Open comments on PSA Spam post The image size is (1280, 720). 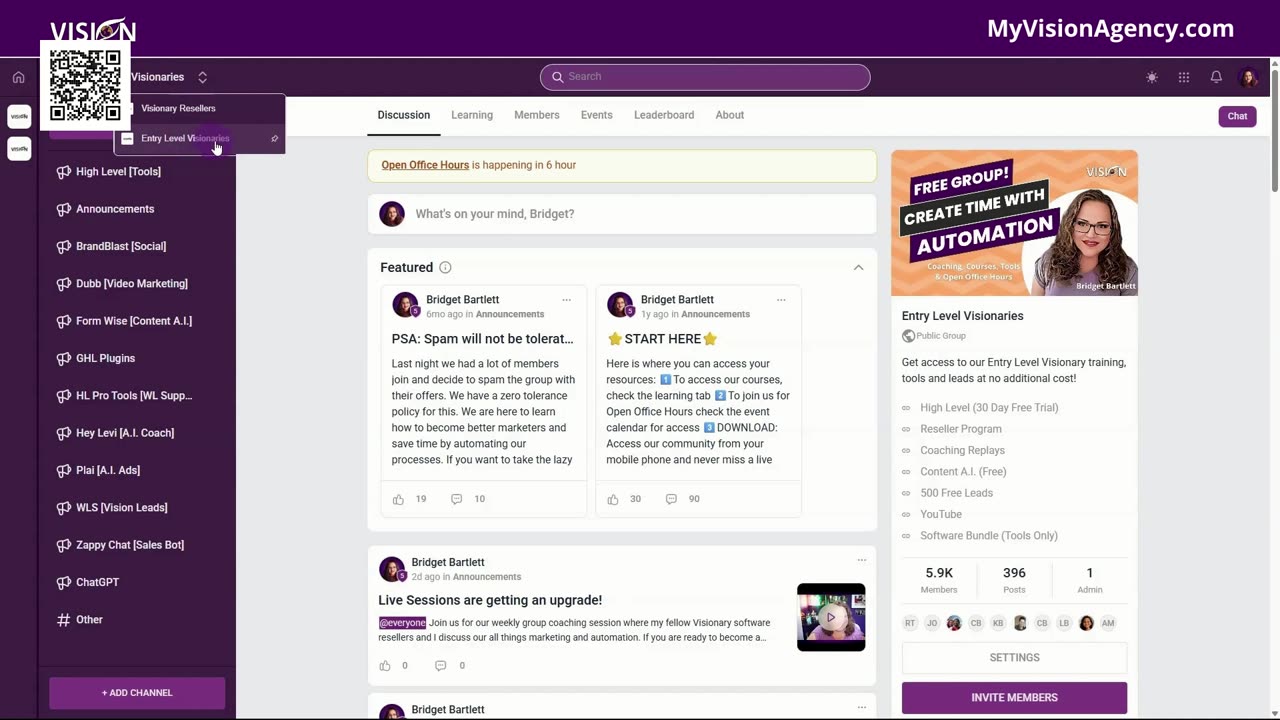[456, 499]
